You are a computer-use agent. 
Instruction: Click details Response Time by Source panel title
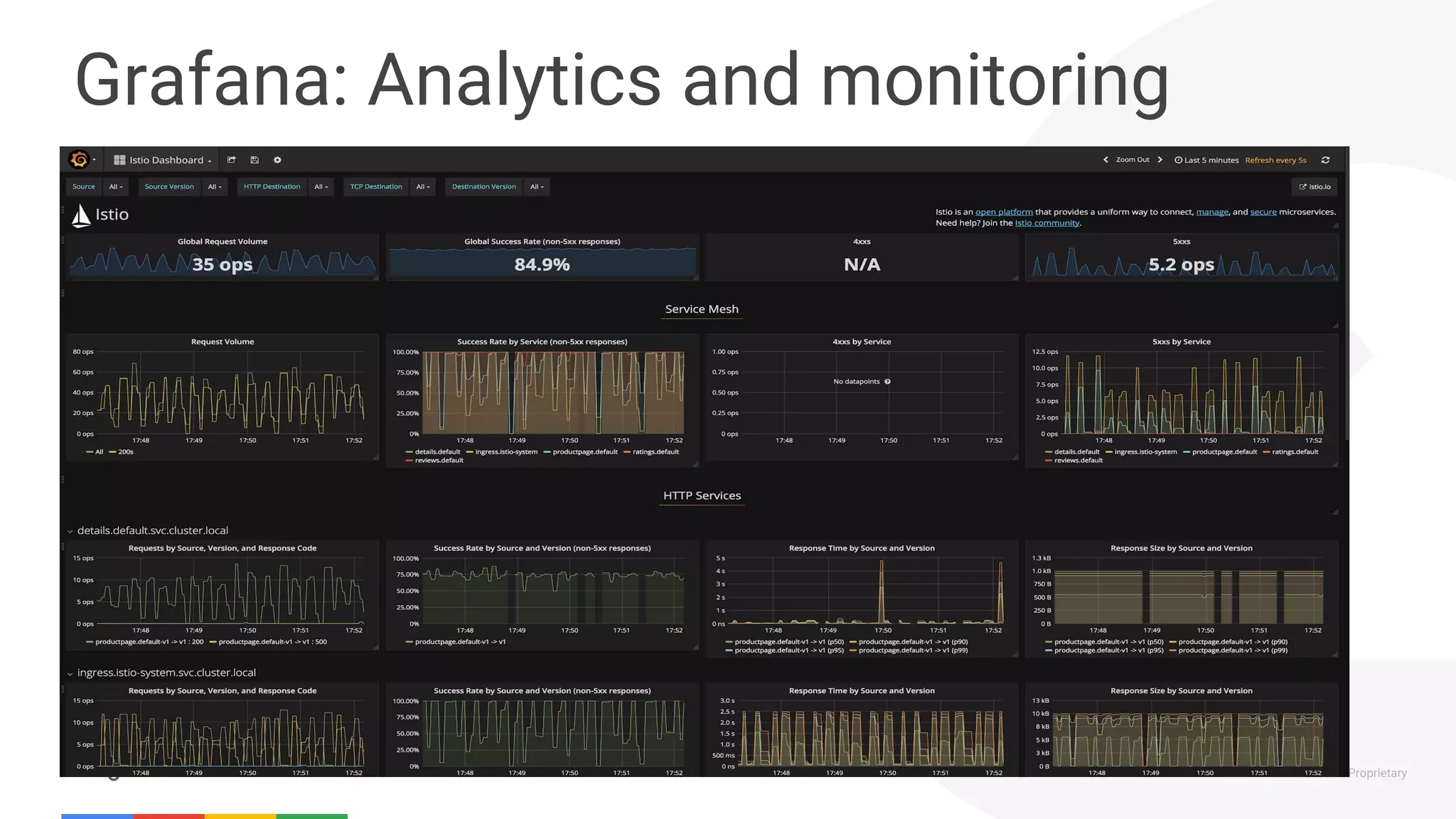pyautogui.click(x=862, y=548)
